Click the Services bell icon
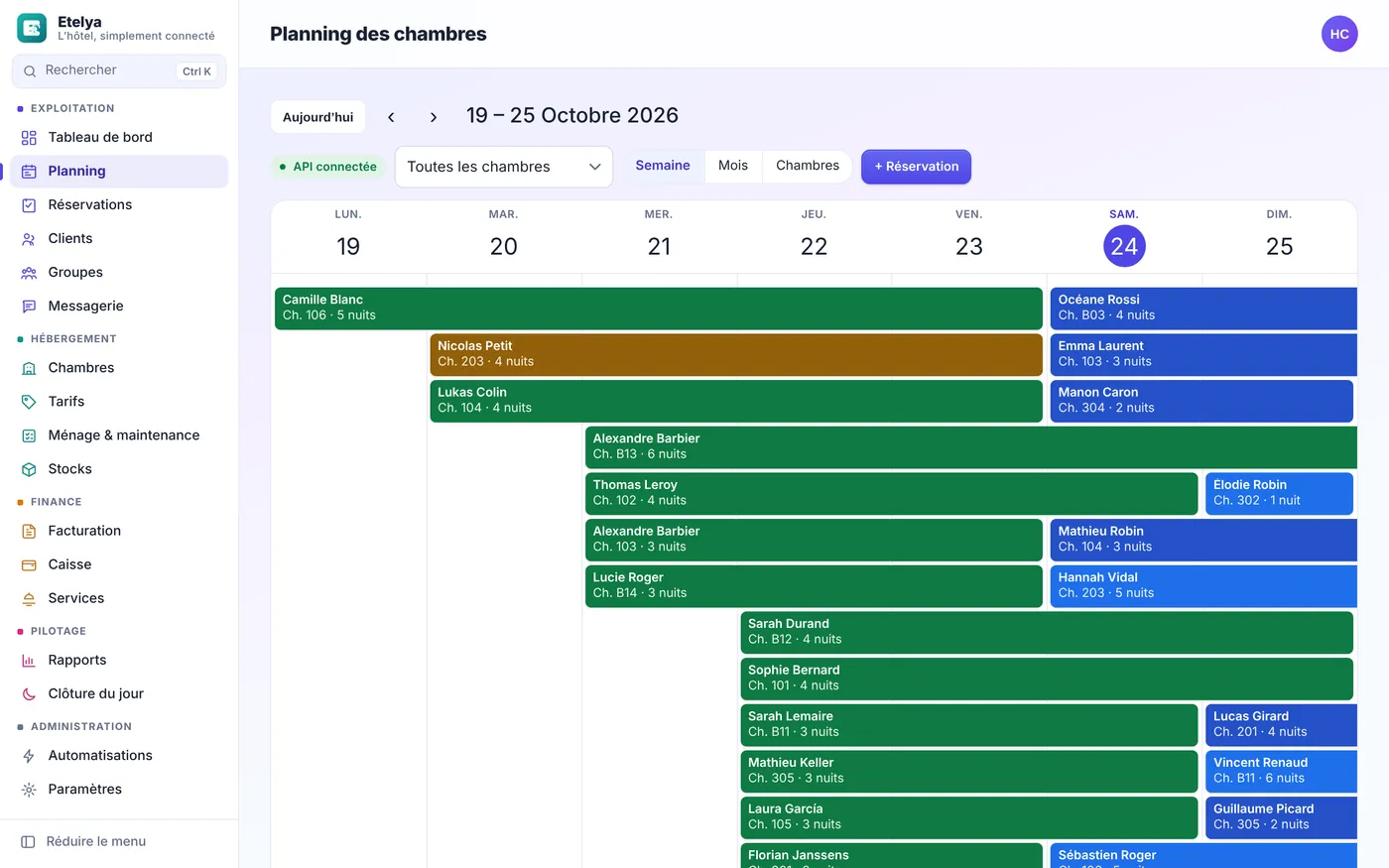 click(29, 598)
